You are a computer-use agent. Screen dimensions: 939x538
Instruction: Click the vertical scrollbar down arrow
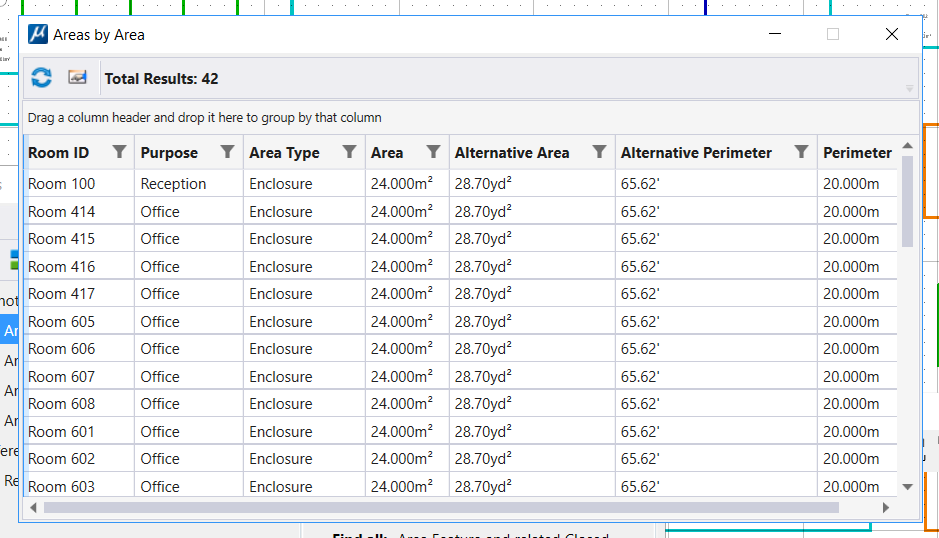point(908,487)
